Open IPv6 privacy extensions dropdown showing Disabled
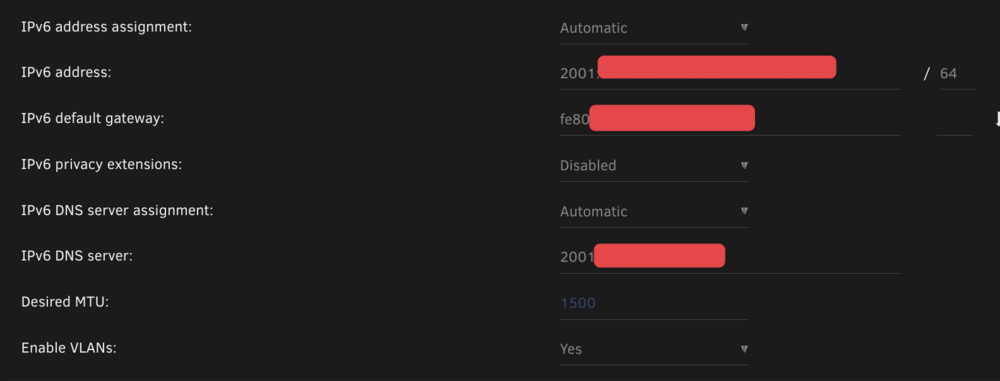1000x381 pixels. click(654, 165)
